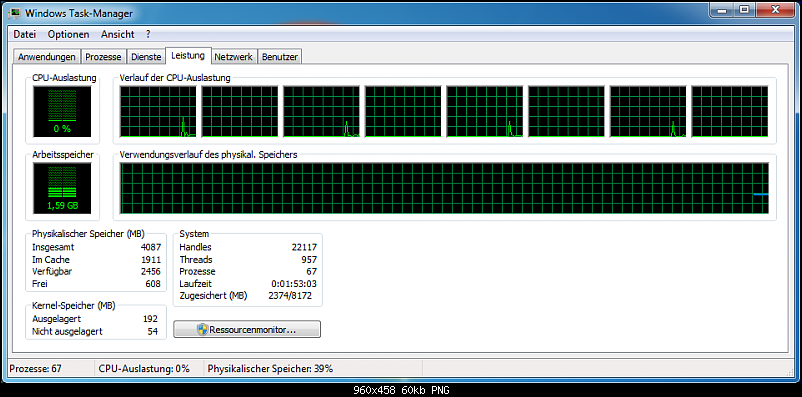Open the ? help menu
This screenshot has width=802, height=397.
(148, 34)
